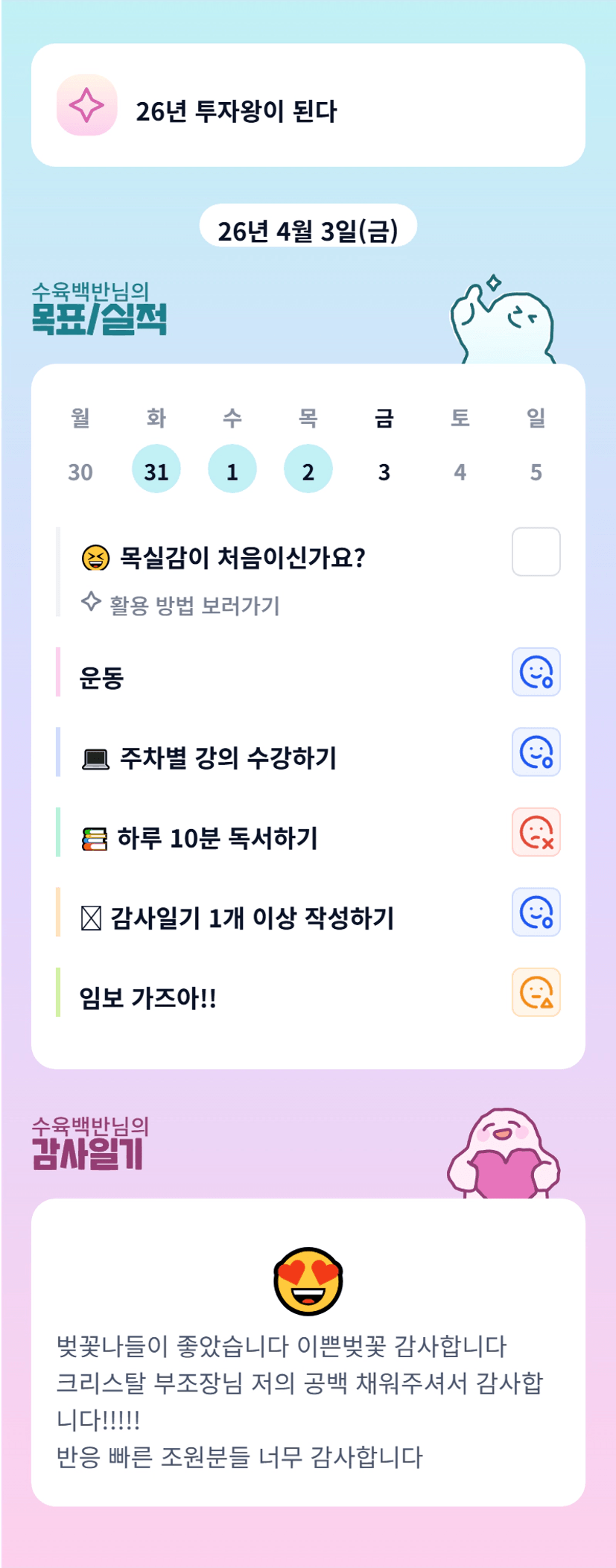Click the blue smiley for 감사일기 1개 이상 작성하기

click(x=536, y=912)
